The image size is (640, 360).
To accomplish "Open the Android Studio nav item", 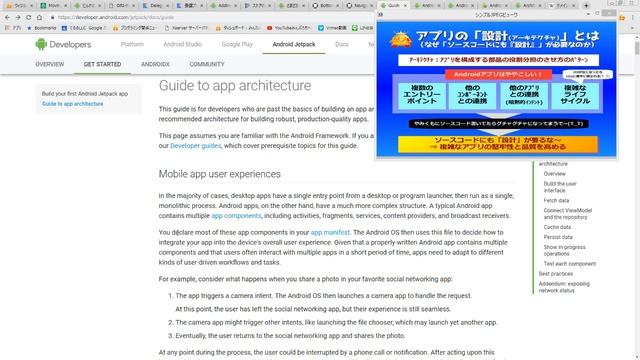I will click(x=182, y=44).
